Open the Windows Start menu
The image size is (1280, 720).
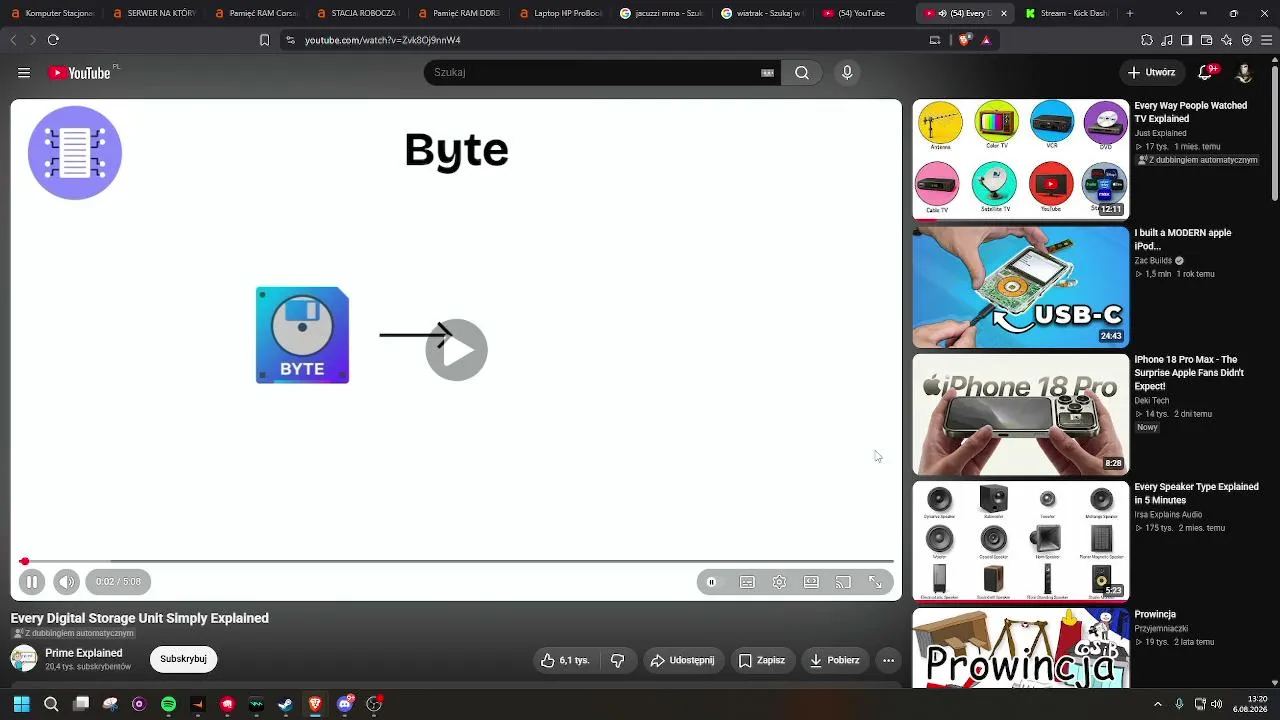click(21, 704)
